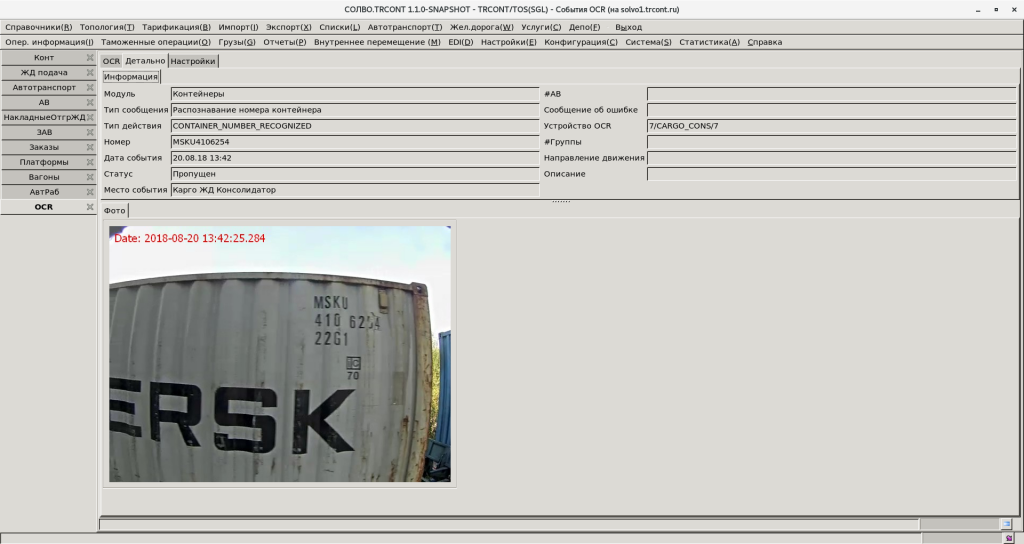The width and height of the screenshot is (1024, 544).
Task: Click the container photo thumbnail
Action: (x=280, y=354)
